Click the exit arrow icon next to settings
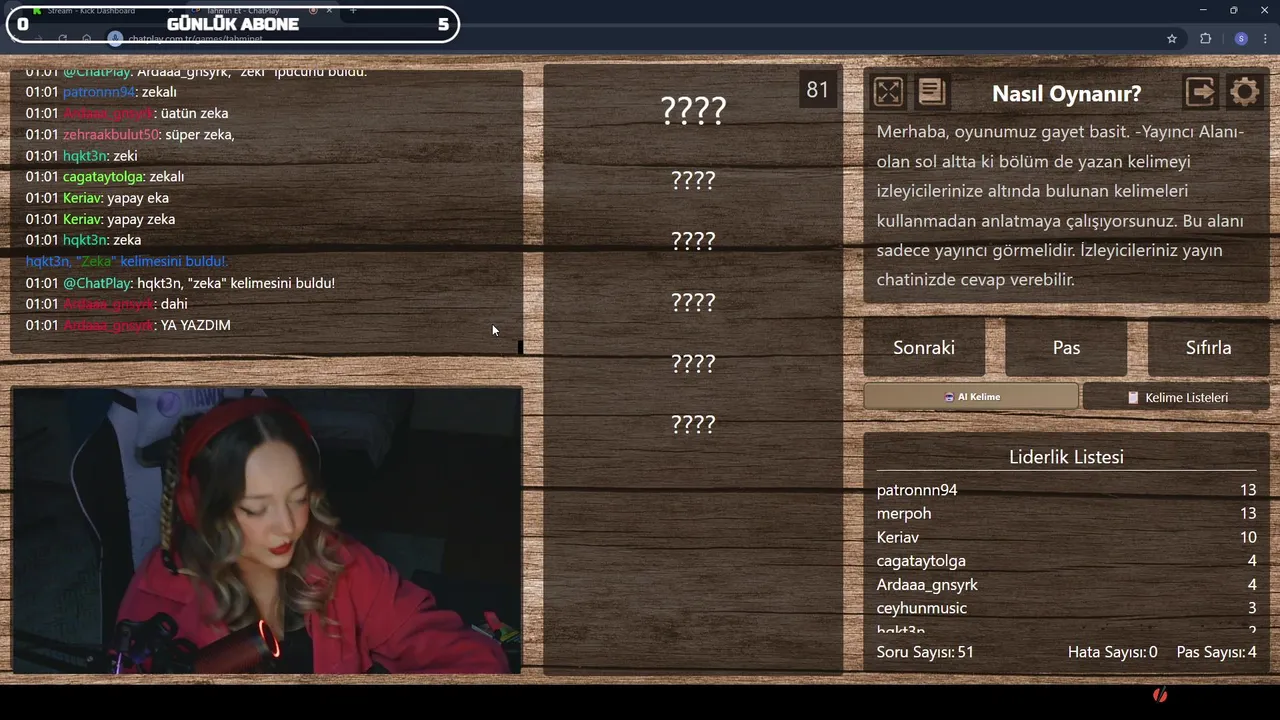This screenshot has height=720, width=1280. pos(1200,92)
